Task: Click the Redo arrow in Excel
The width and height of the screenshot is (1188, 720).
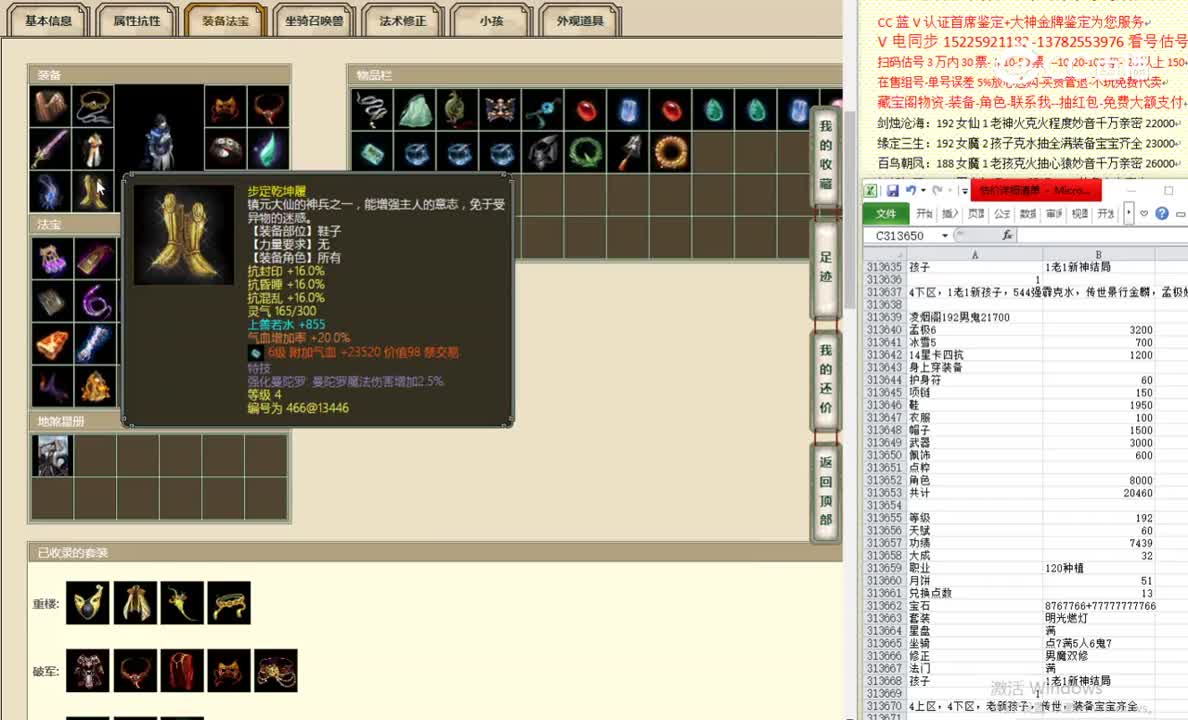Action: point(938,190)
